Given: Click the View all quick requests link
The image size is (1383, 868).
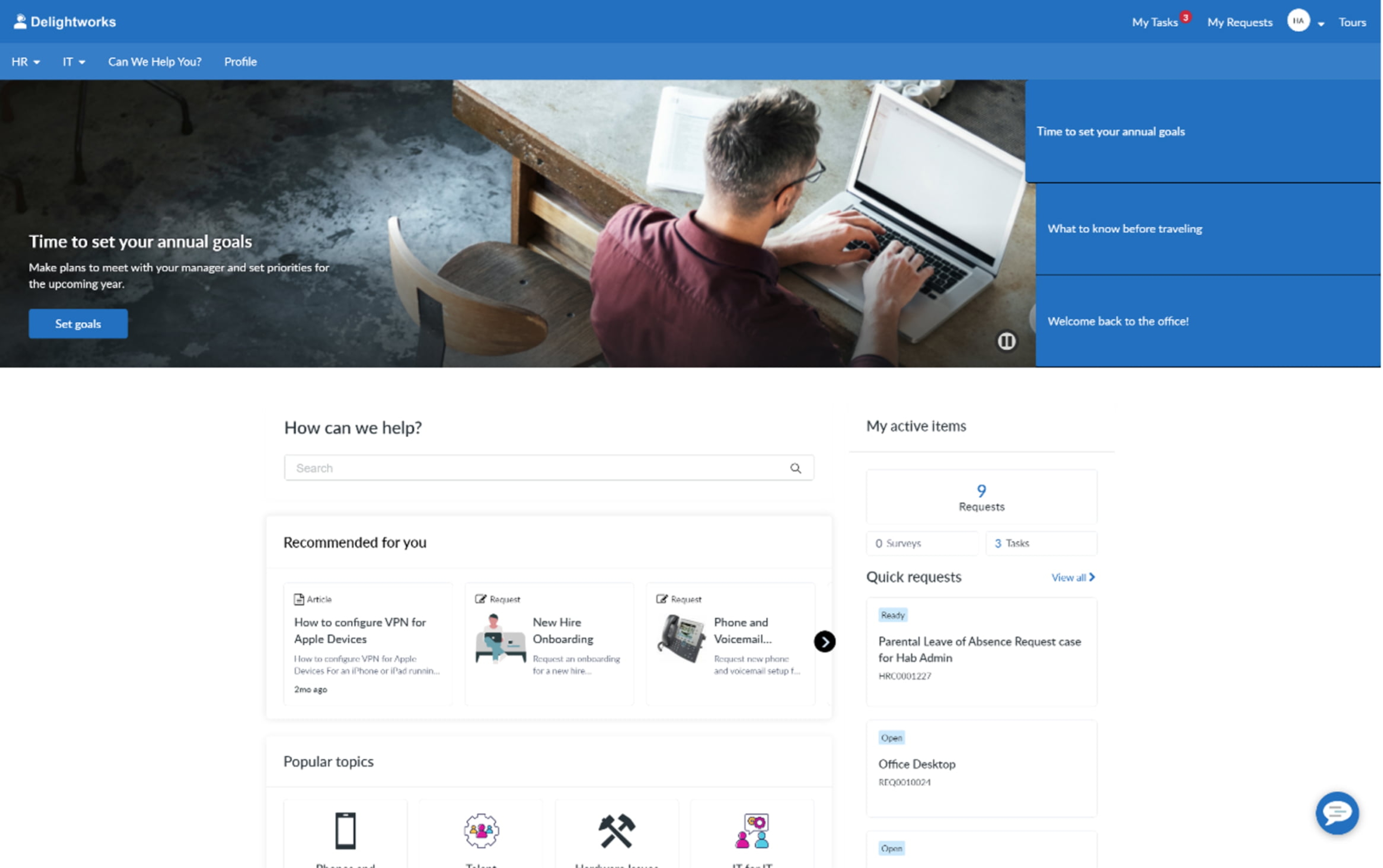Looking at the screenshot, I should 1072,577.
